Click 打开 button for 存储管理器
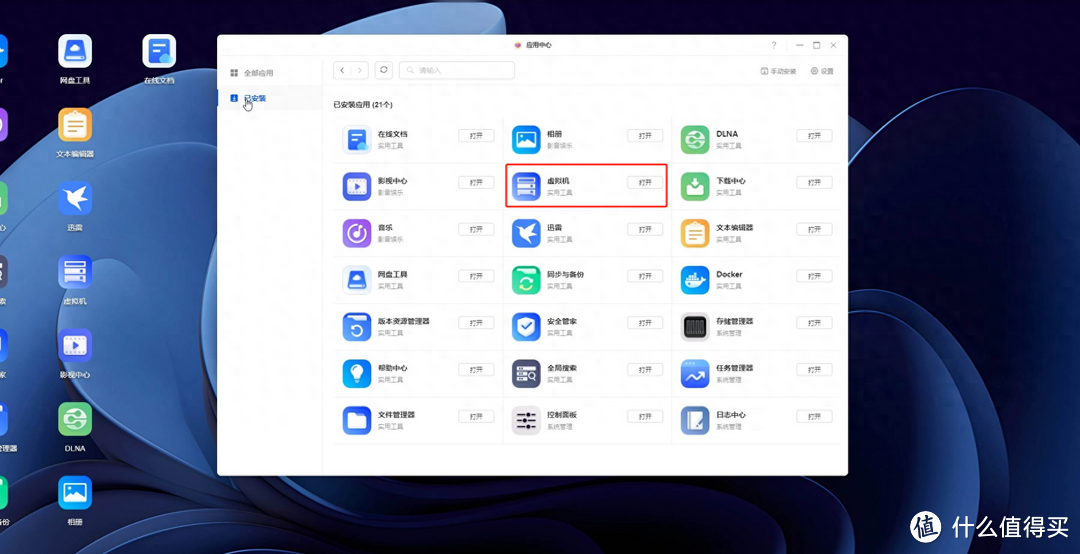1080x554 pixels. click(x=814, y=323)
